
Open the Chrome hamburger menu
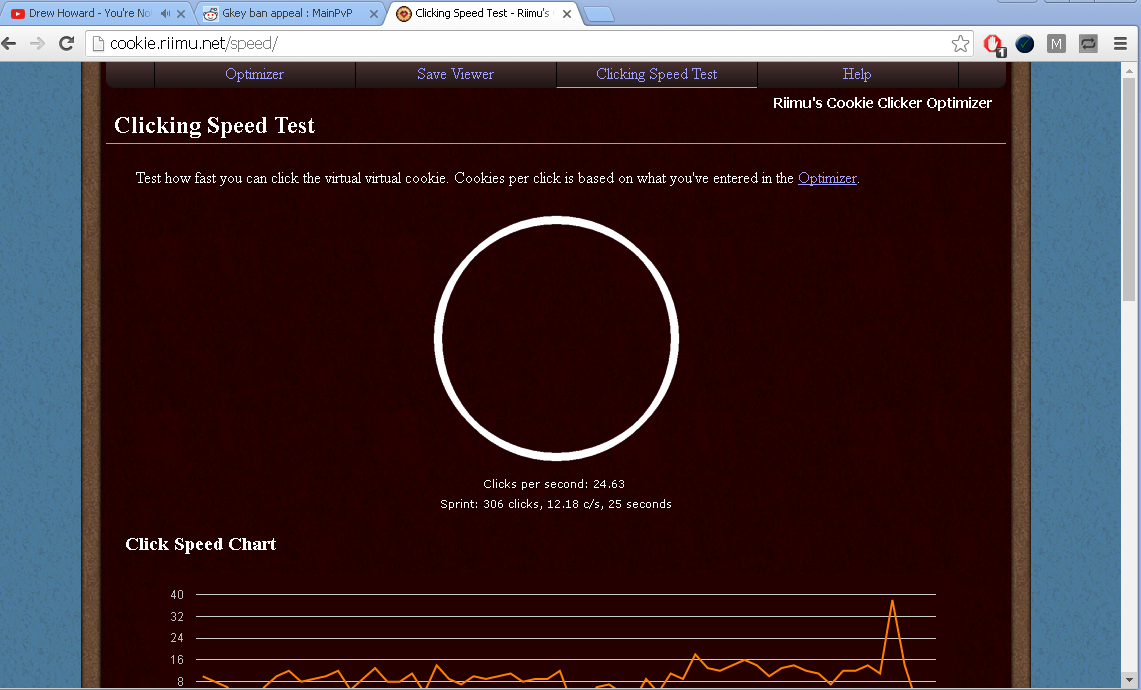pyautogui.click(x=1120, y=44)
